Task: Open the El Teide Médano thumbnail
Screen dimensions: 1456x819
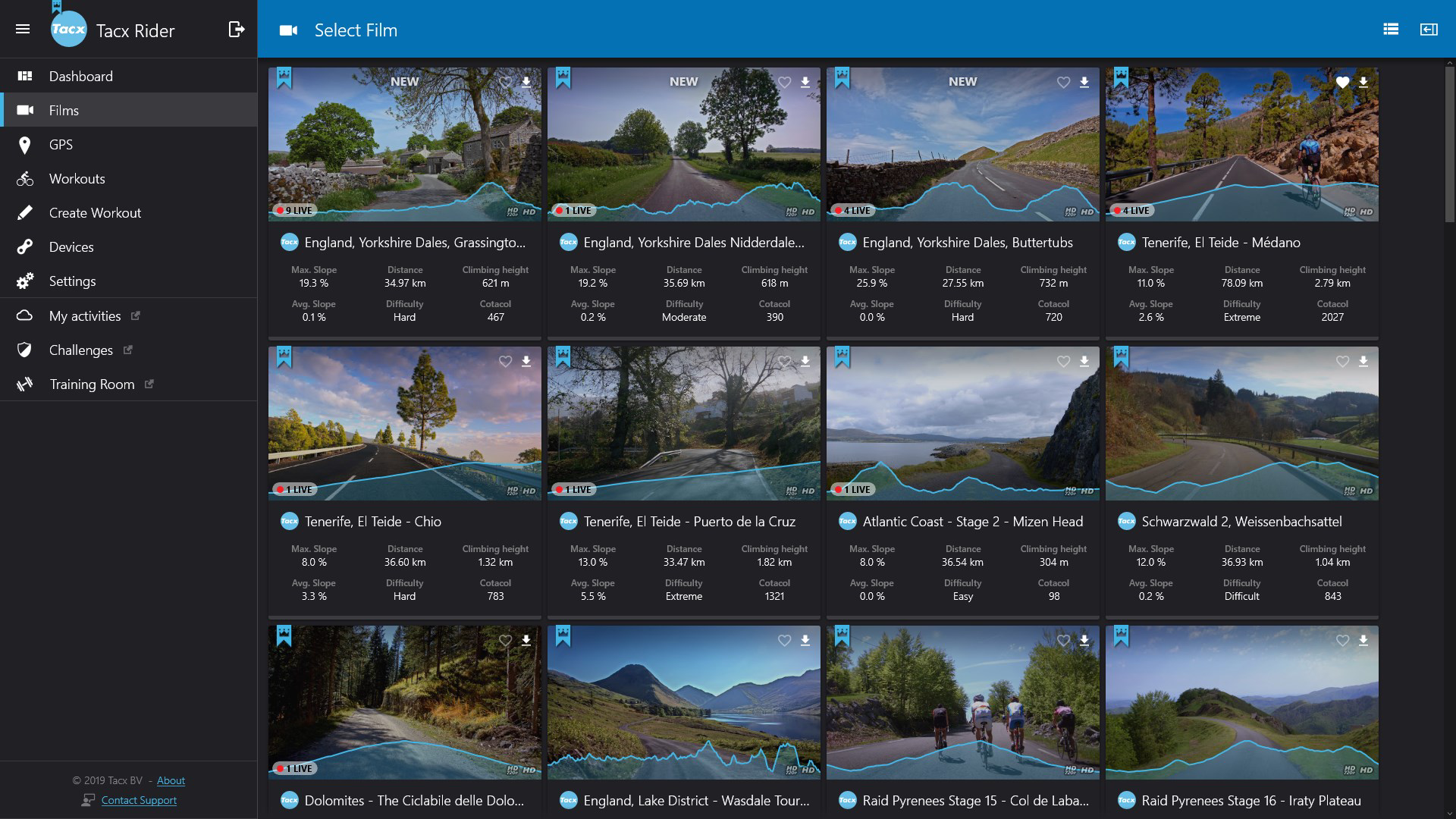Action: click(1242, 144)
